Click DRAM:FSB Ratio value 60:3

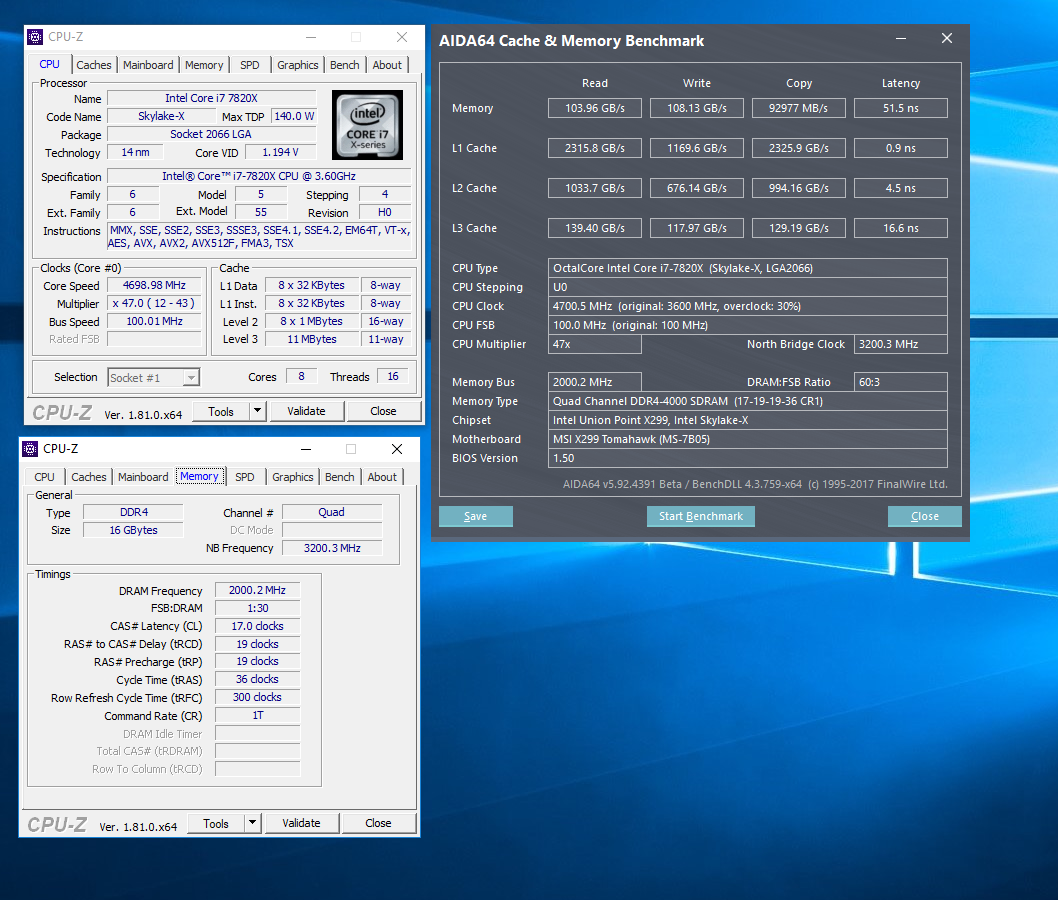coord(901,382)
